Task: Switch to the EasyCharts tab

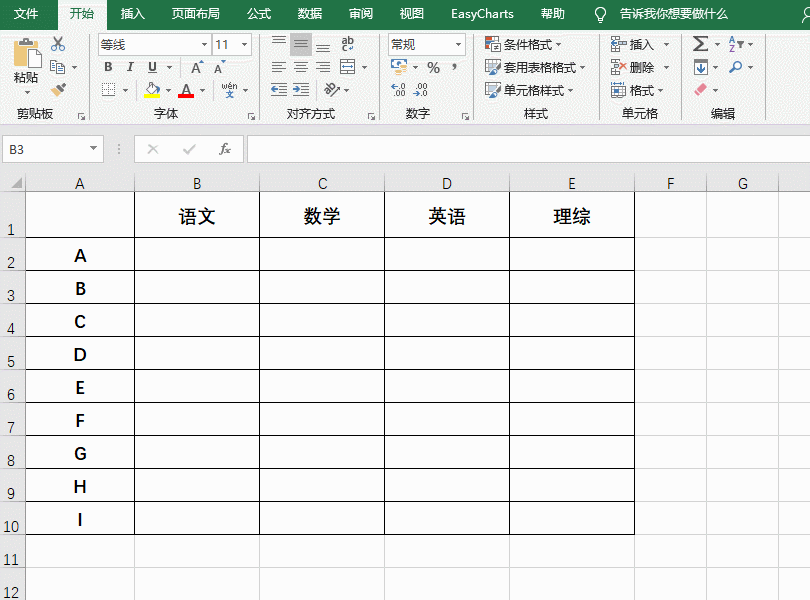Action: click(x=482, y=13)
